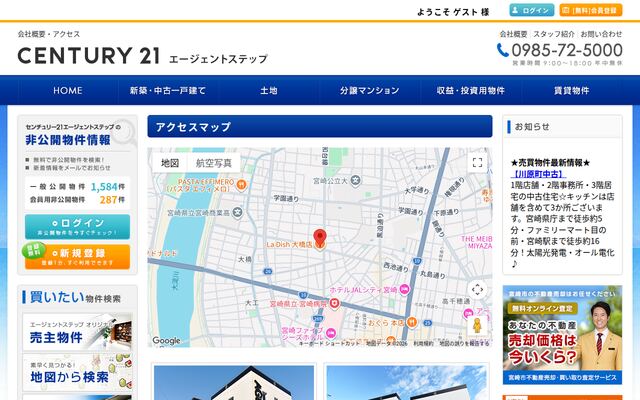Viewport: 640px width, 400px height.
Task: Click the ログイン button in top bar
Action: point(531,10)
